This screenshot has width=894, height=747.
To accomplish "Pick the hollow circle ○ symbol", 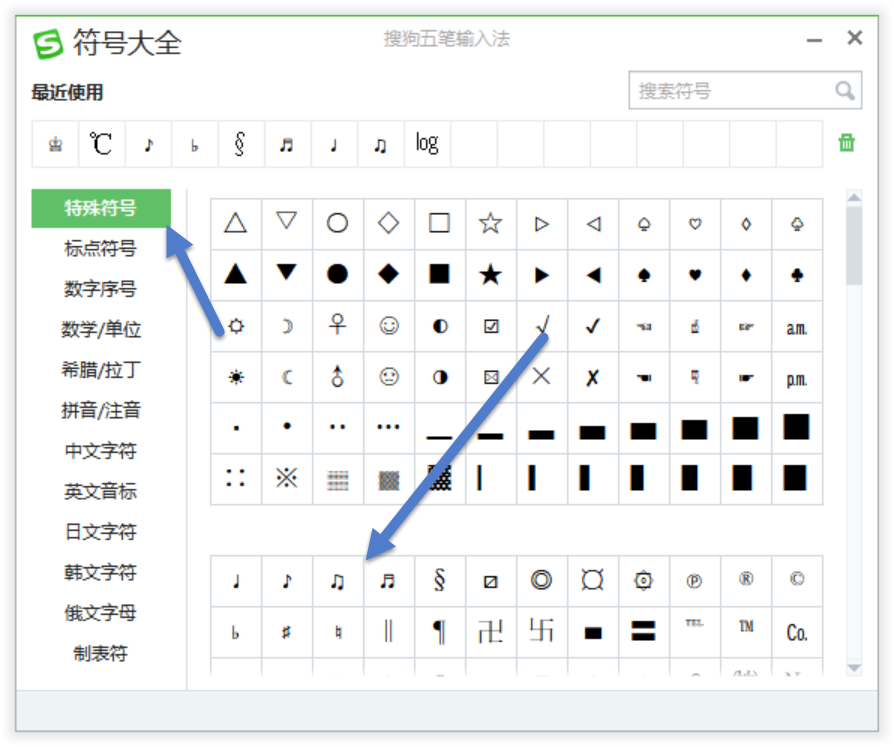I will (338, 224).
